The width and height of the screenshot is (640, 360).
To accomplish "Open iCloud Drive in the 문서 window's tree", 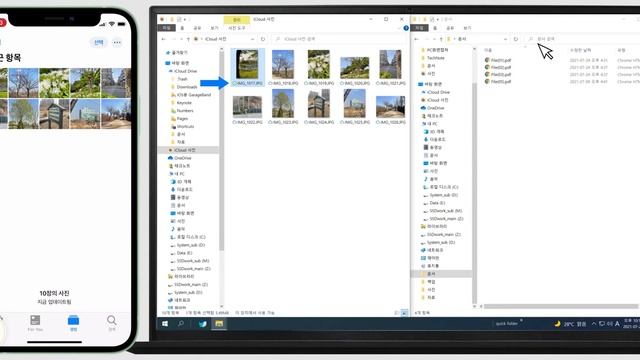I will [436, 92].
